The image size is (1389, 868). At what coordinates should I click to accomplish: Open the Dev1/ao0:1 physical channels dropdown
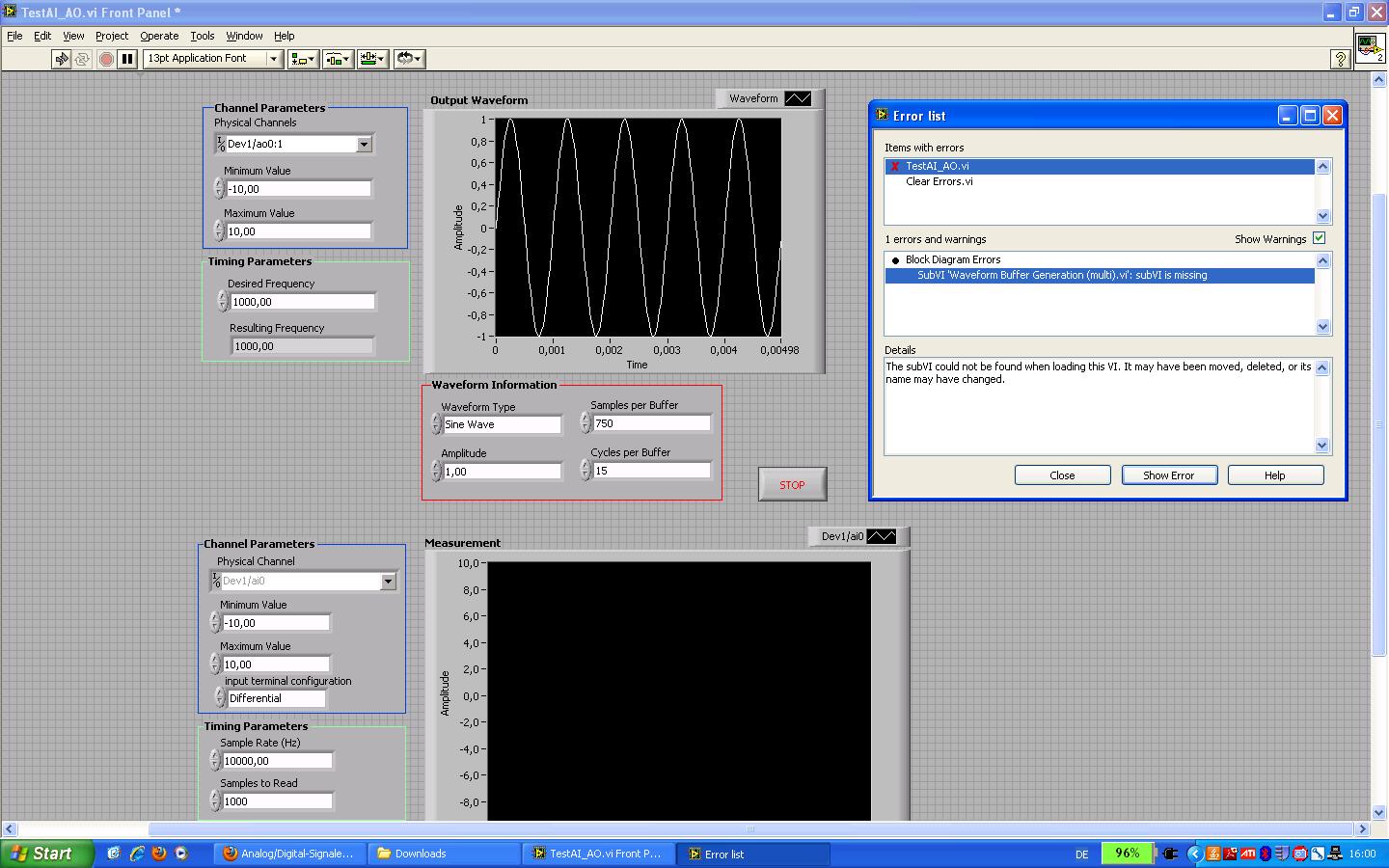tap(364, 144)
